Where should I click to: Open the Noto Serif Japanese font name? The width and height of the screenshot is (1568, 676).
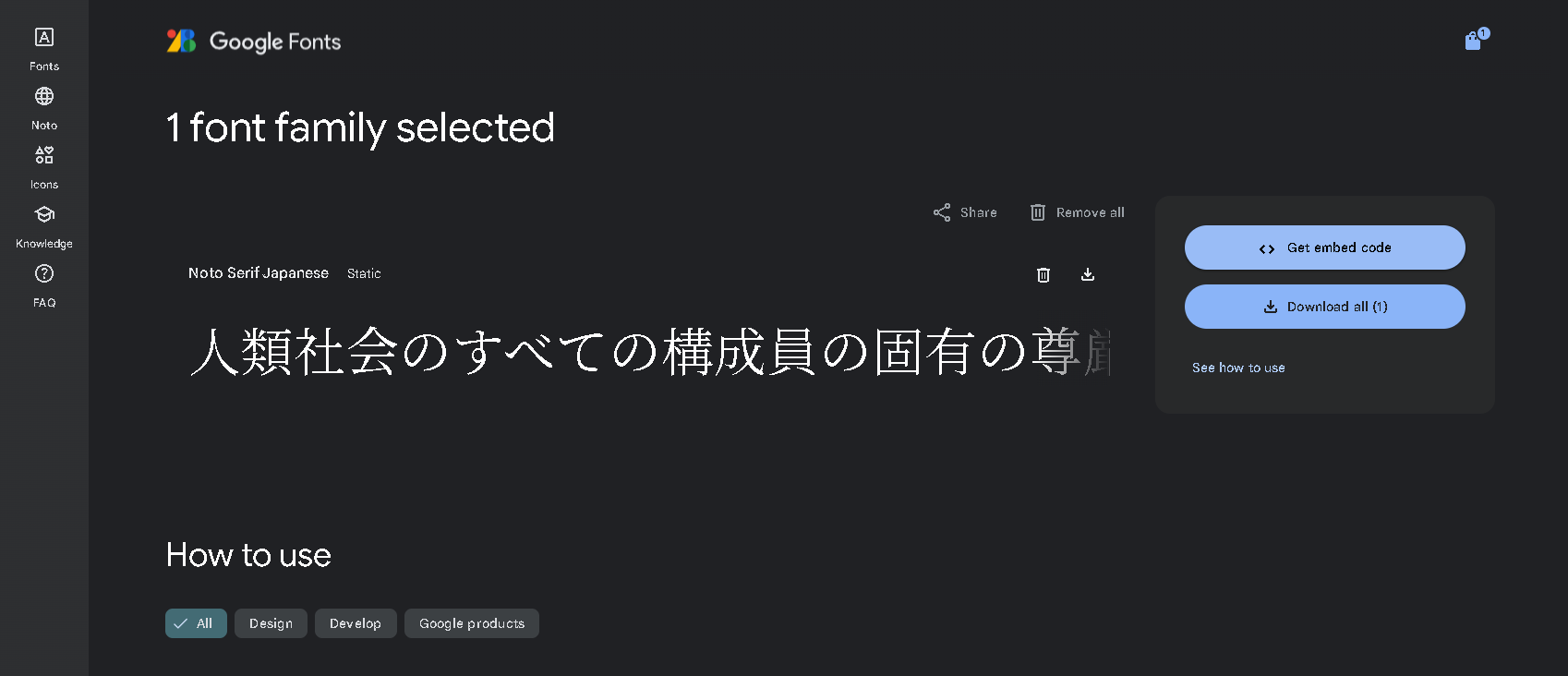tap(259, 273)
